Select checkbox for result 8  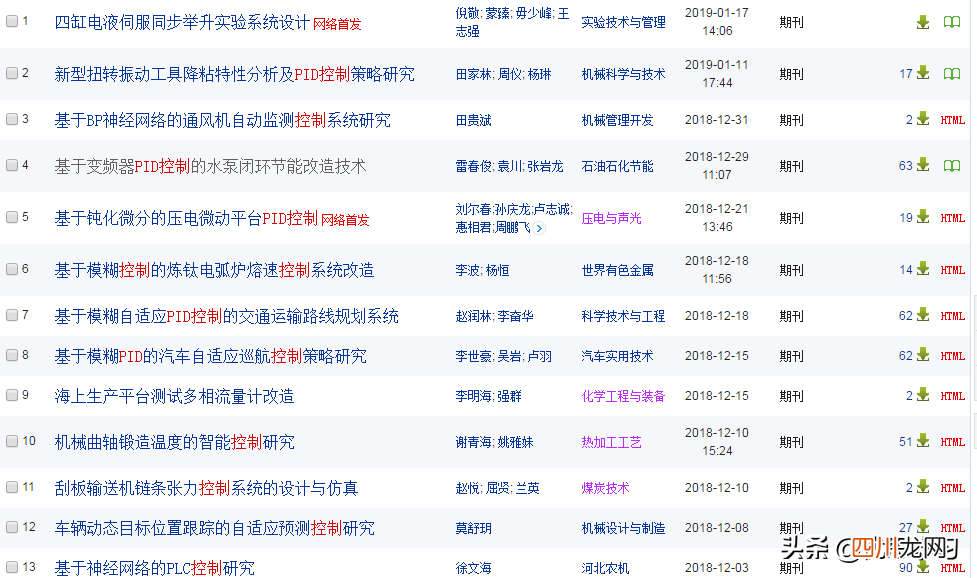[x=12, y=355]
